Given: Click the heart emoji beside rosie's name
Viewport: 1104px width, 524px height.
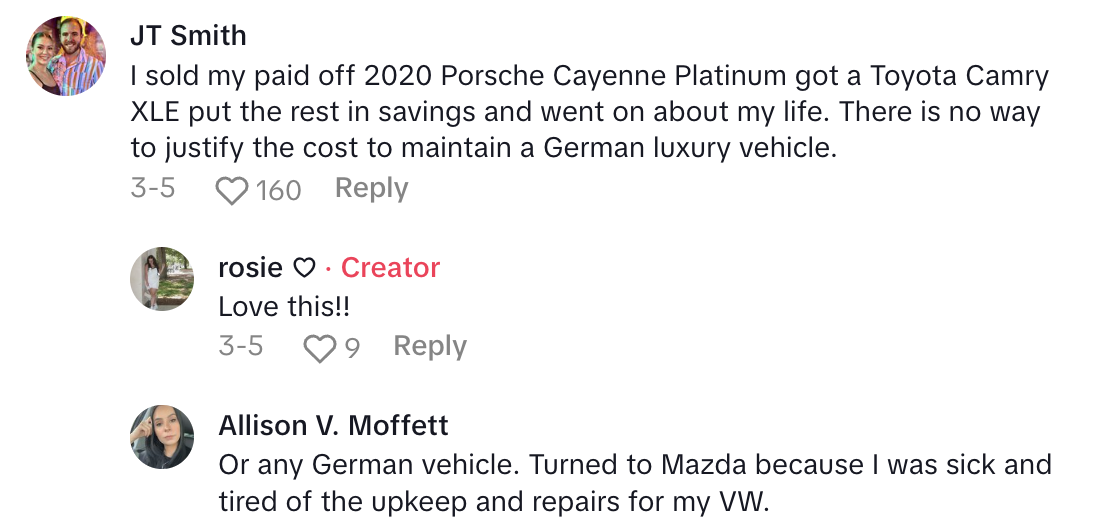Looking at the screenshot, I should click(304, 268).
